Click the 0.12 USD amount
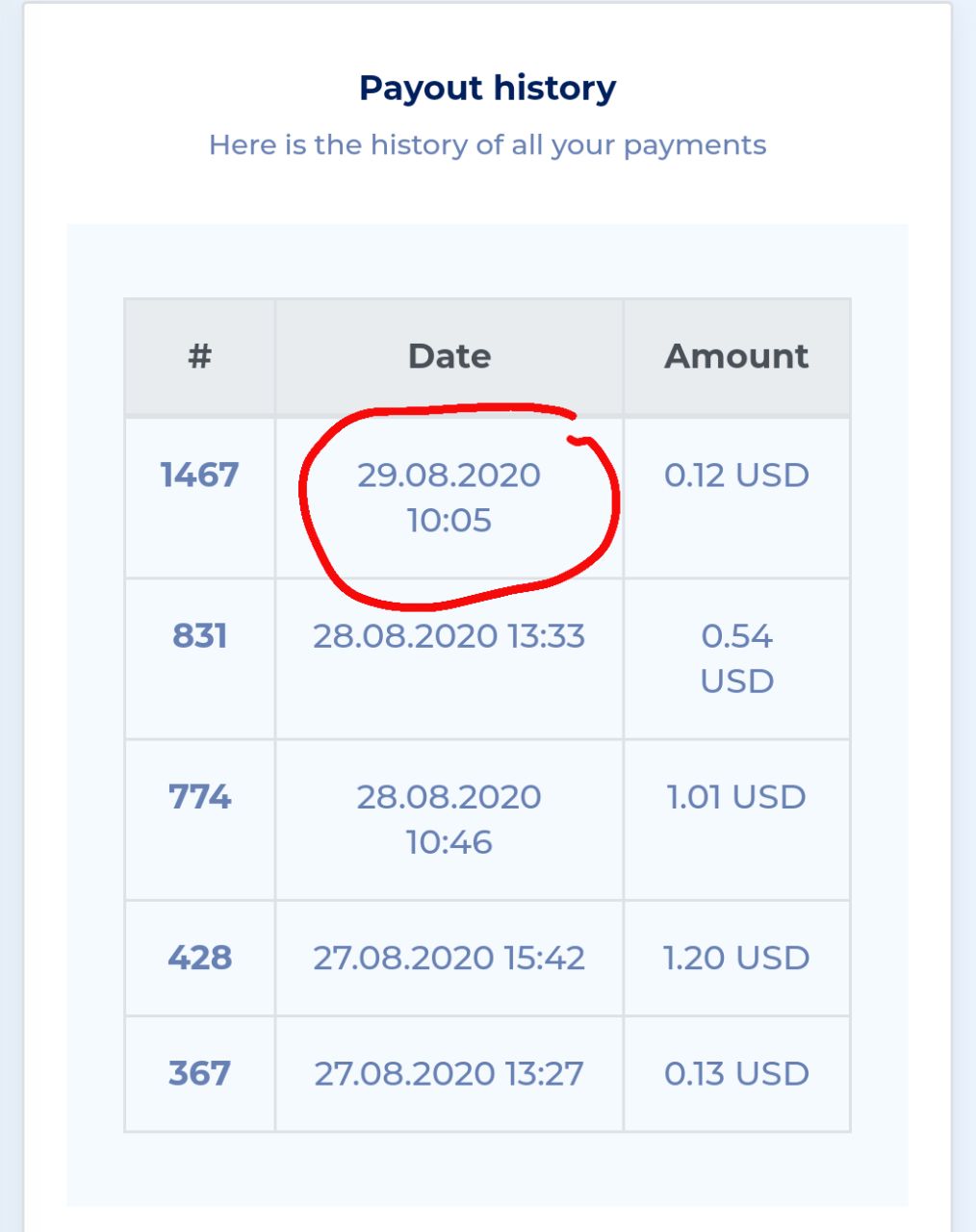976x1232 pixels. pos(736,475)
